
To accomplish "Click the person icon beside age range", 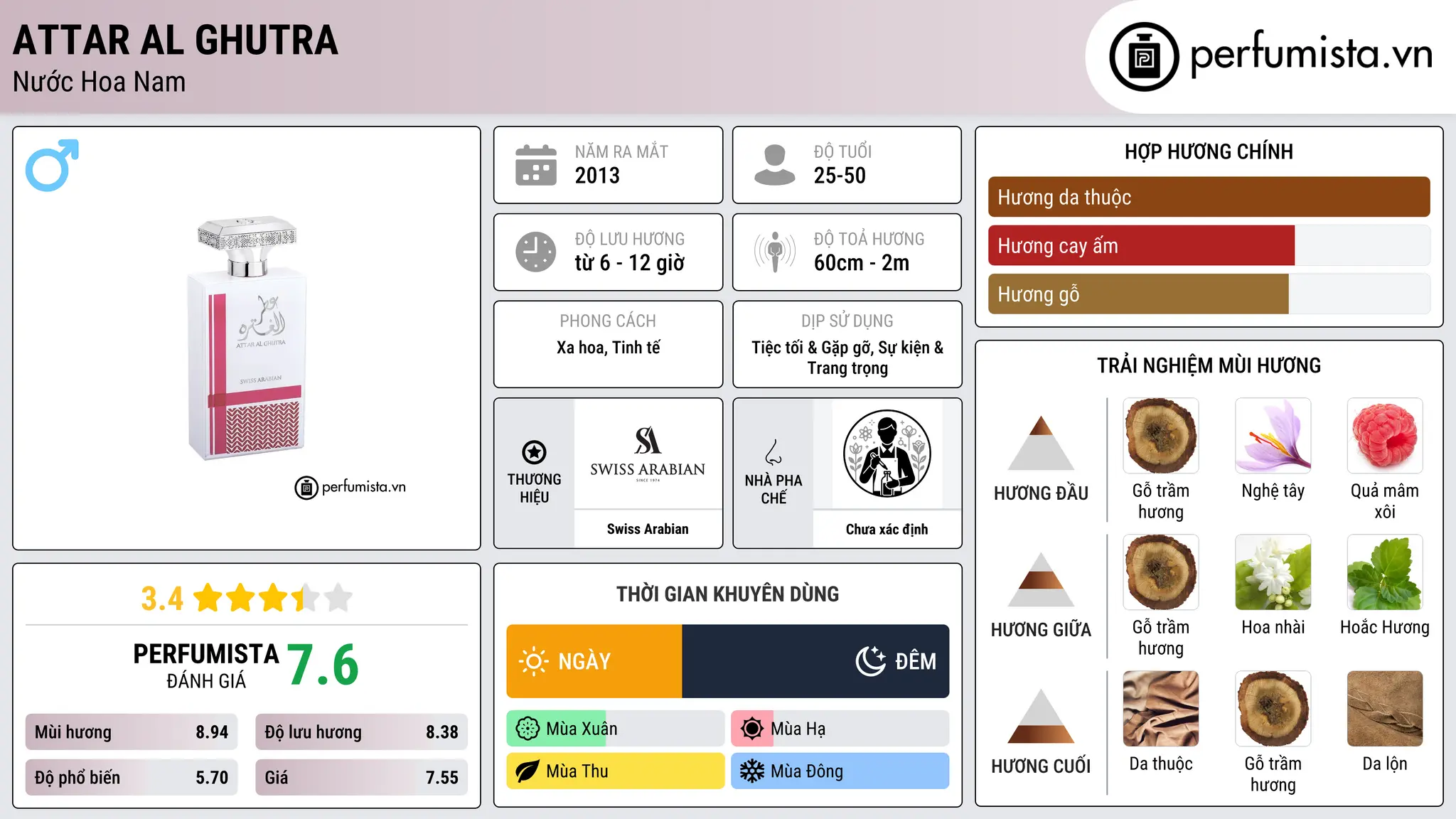I will (x=775, y=165).
